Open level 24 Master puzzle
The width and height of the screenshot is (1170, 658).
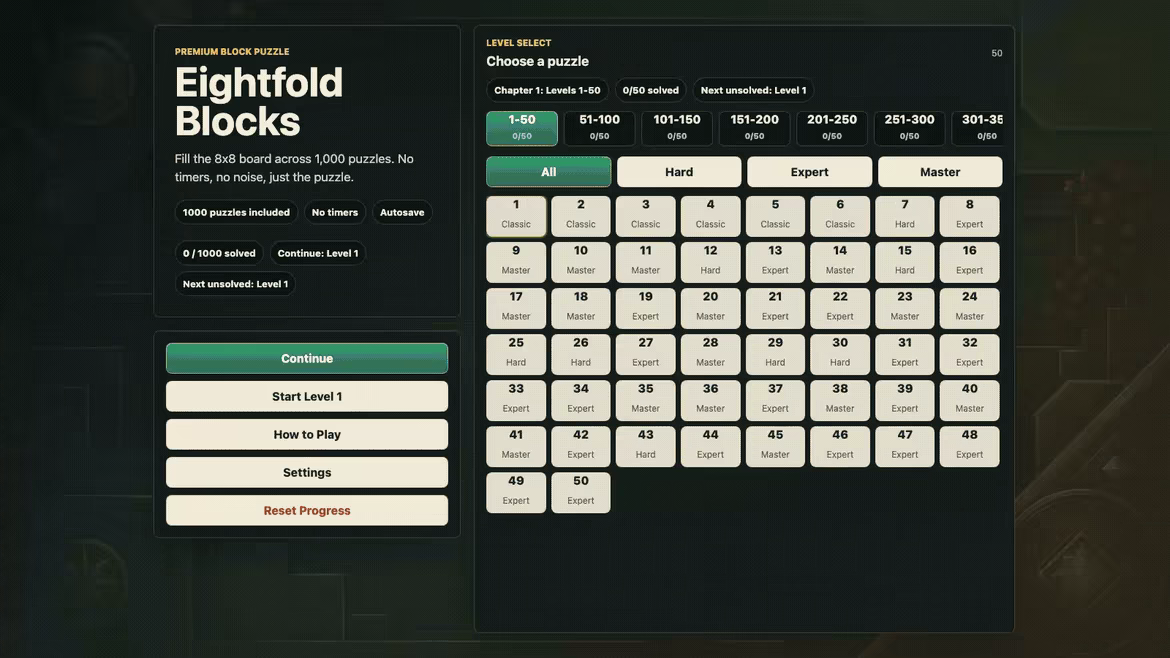pos(969,308)
